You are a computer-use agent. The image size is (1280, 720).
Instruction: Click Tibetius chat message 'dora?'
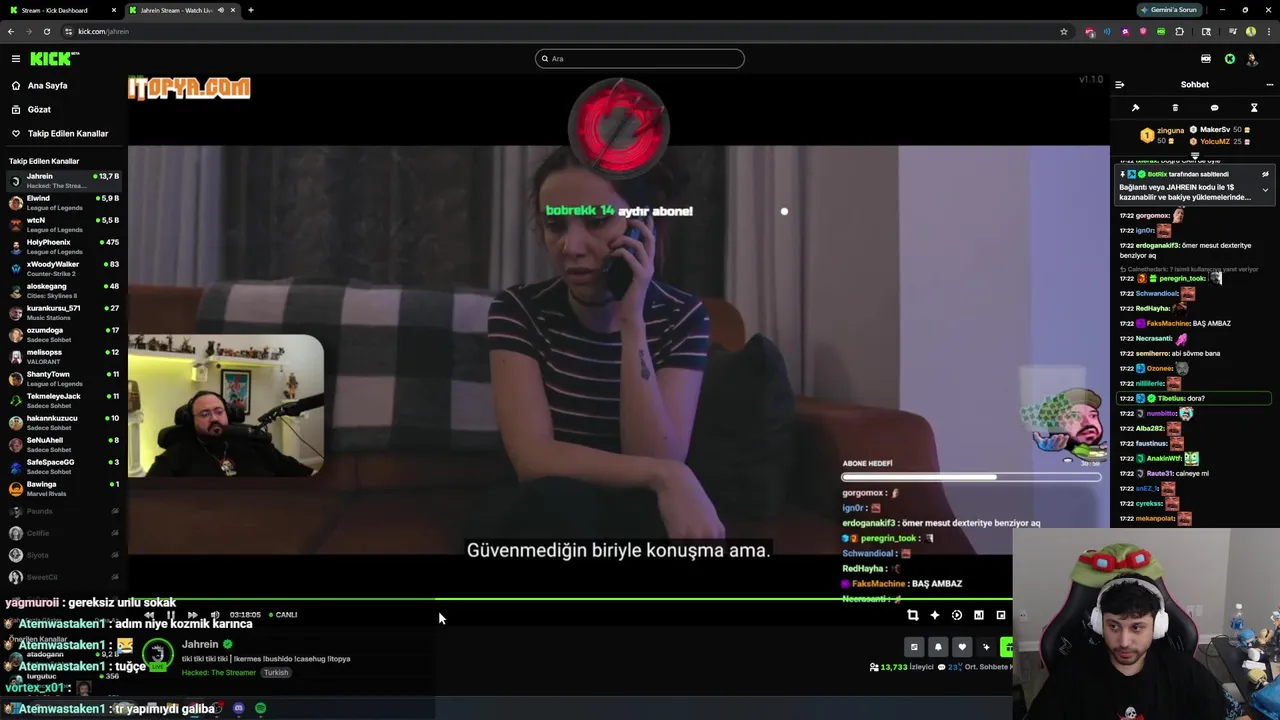tap(1195, 398)
